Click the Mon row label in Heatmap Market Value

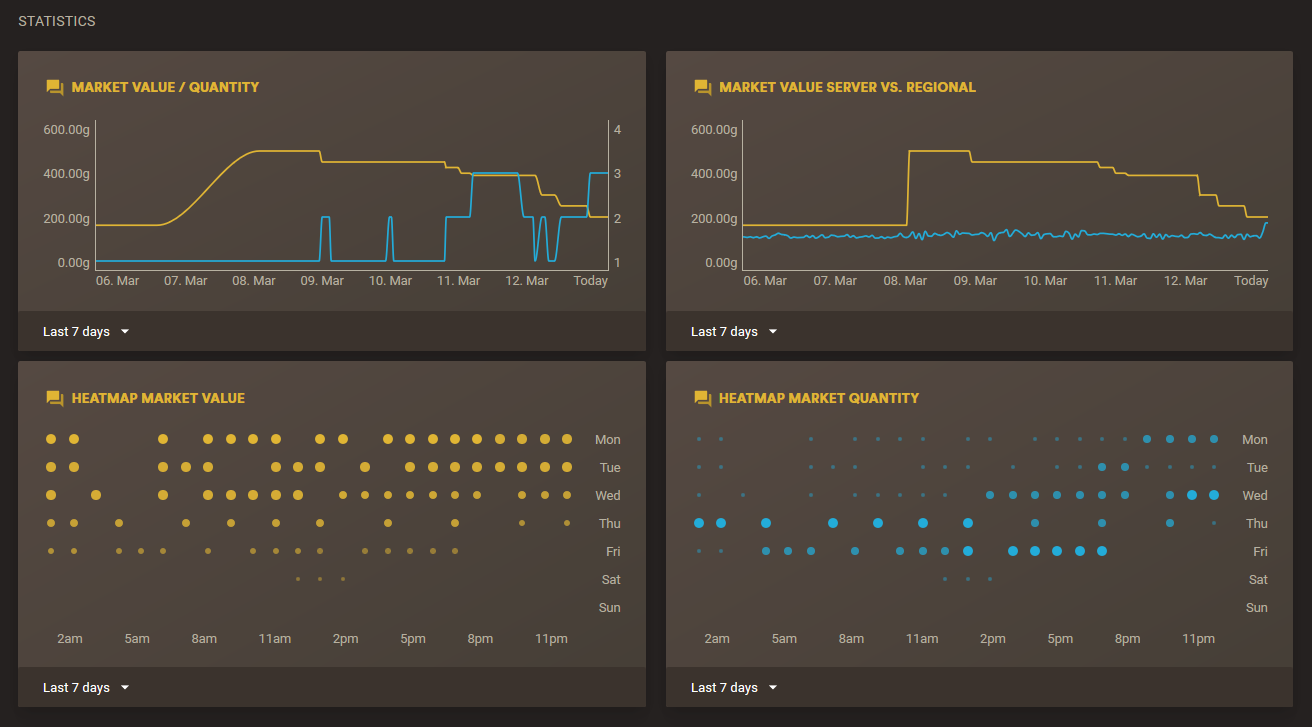tap(608, 440)
